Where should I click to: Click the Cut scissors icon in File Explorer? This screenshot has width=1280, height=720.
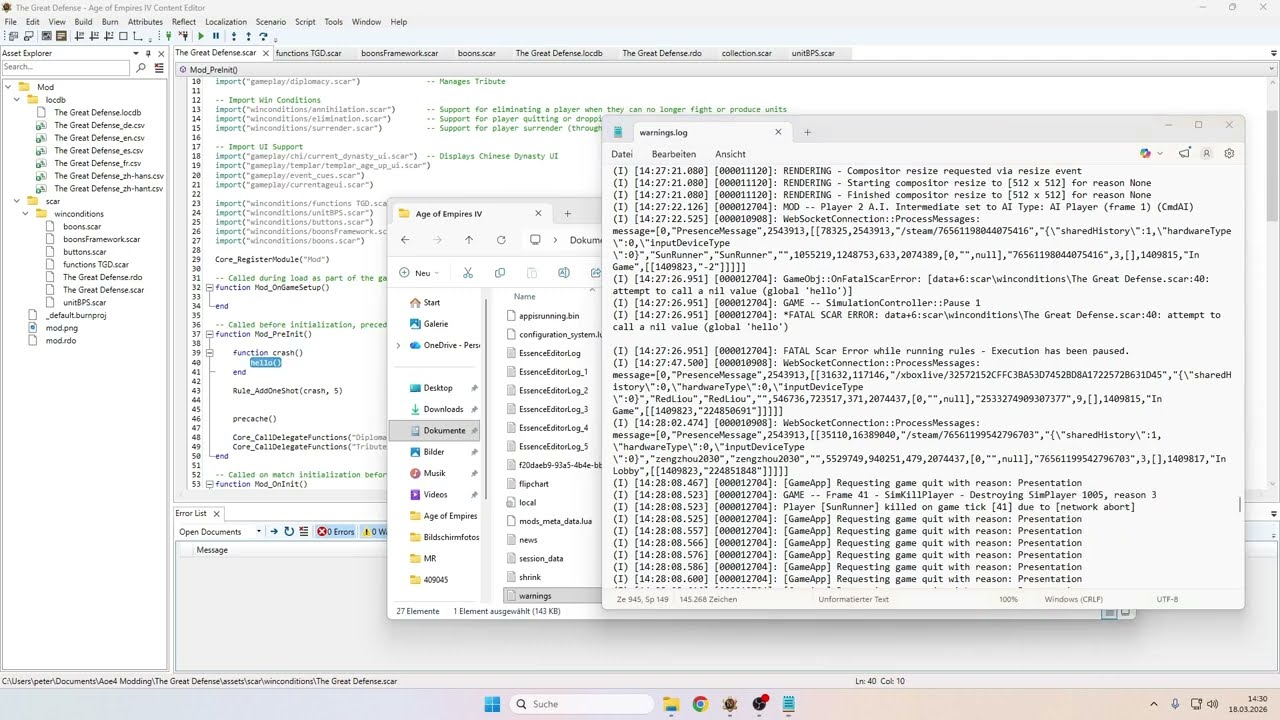467,273
